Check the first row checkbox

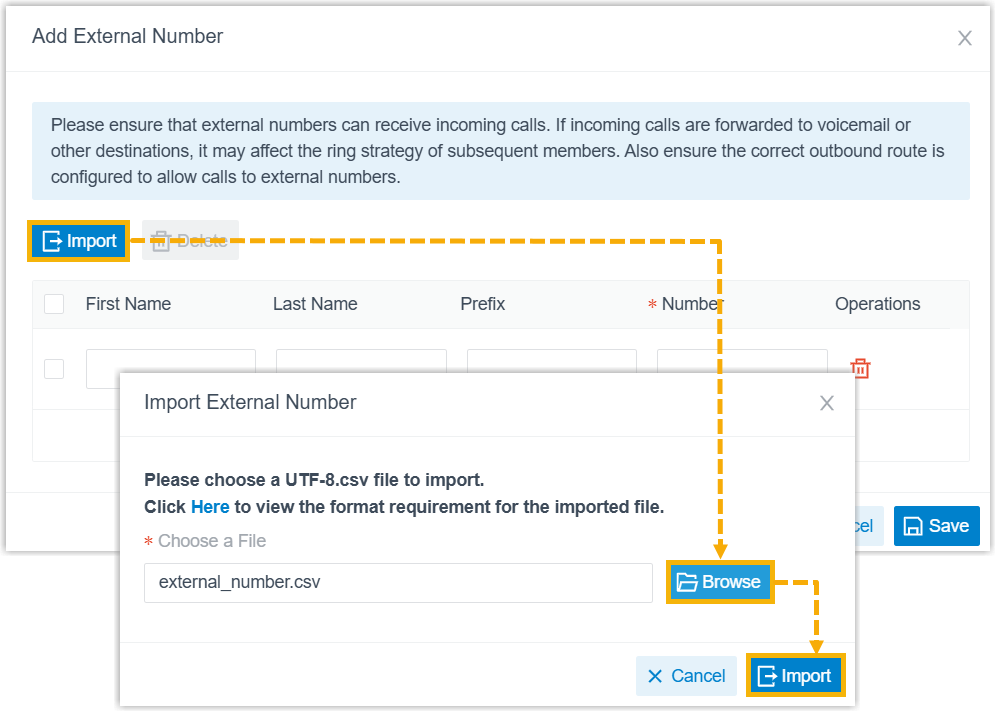(54, 368)
